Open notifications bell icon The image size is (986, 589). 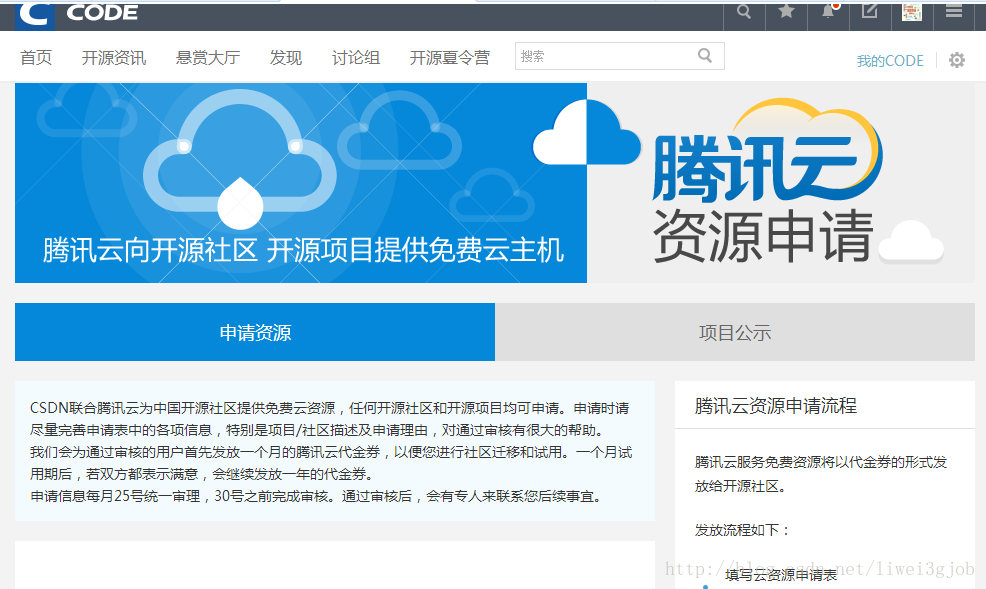[829, 12]
